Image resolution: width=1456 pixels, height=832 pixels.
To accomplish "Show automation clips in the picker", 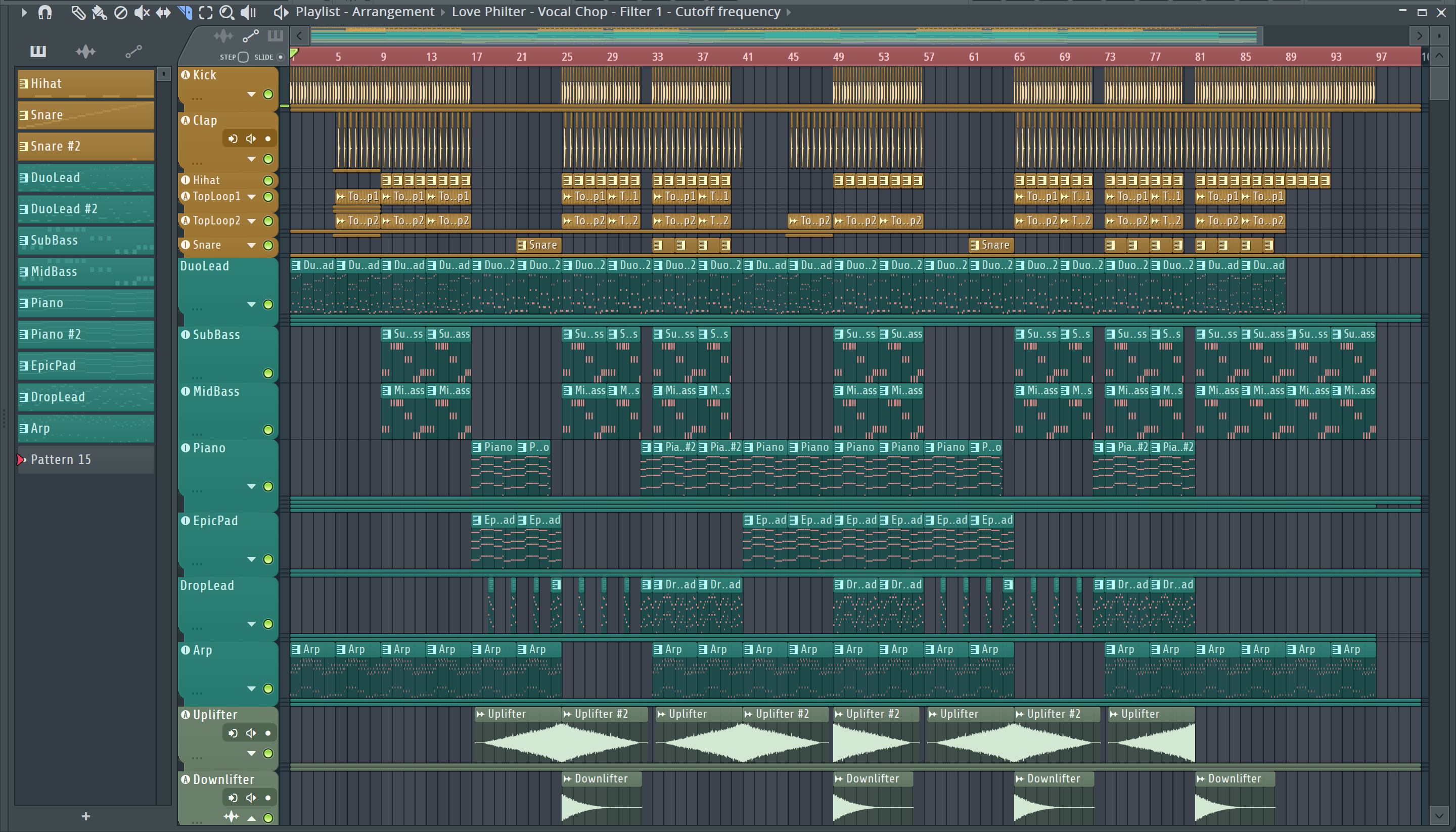I will [x=133, y=52].
